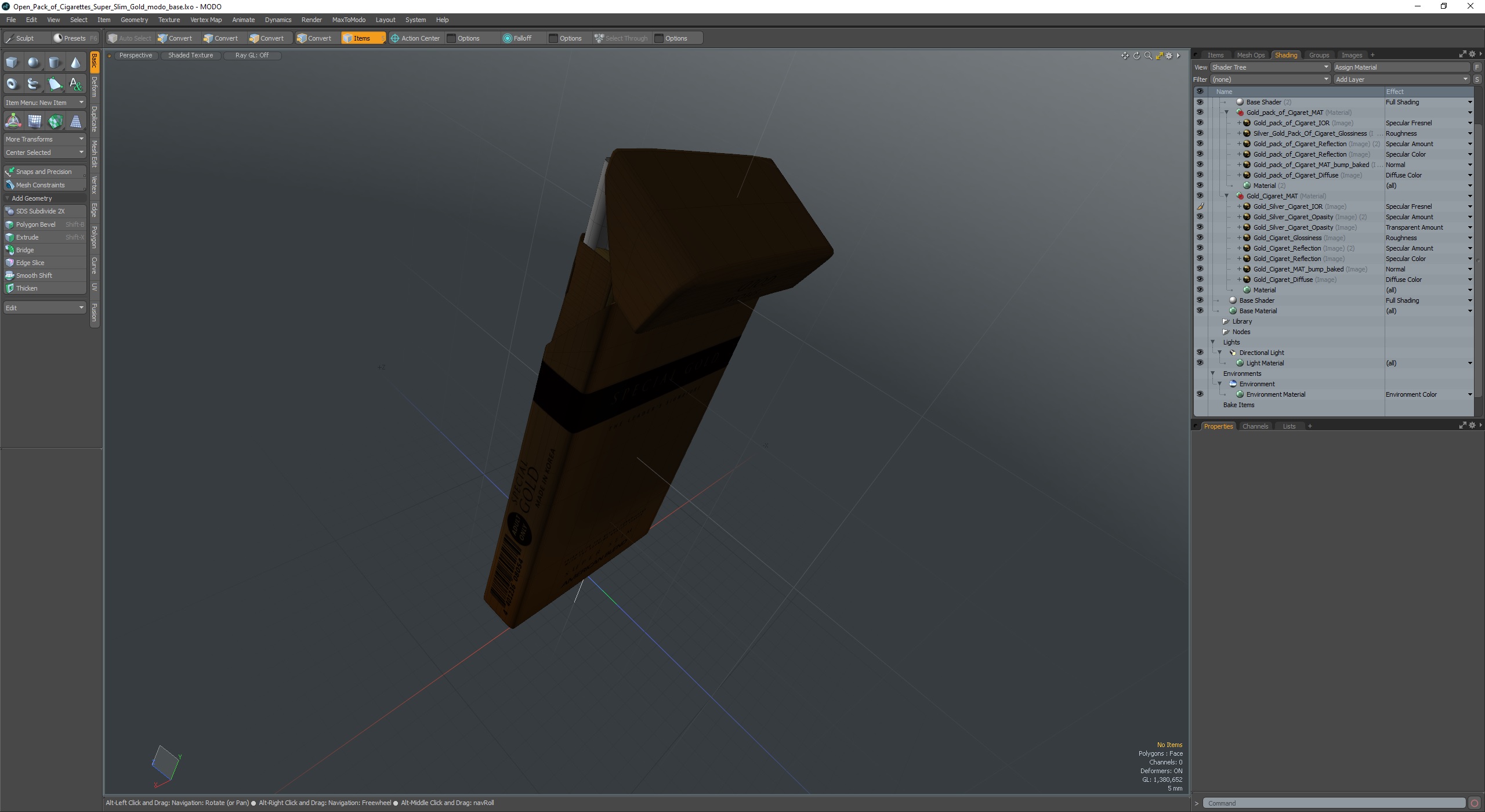This screenshot has height=812, width=1485.
Task: Click the Polygon Bevel tool
Action: click(45, 224)
